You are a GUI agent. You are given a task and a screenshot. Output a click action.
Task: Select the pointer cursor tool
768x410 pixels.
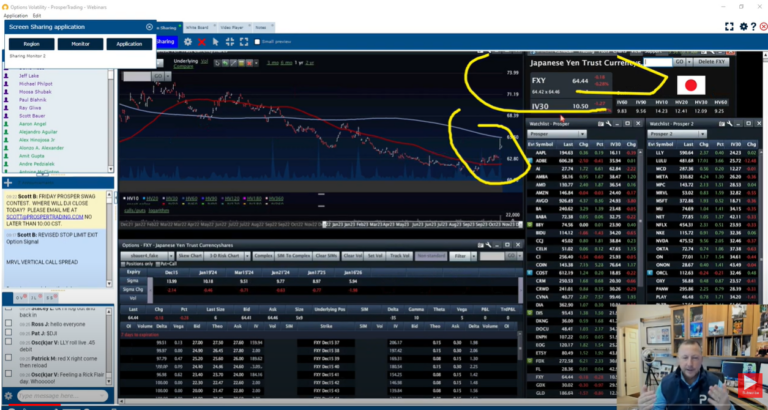pos(216,42)
